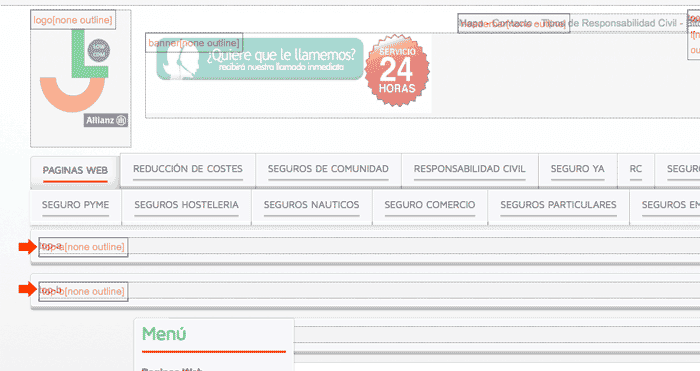
Task: Click the green and orange site logo
Action: (x=75, y=71)
